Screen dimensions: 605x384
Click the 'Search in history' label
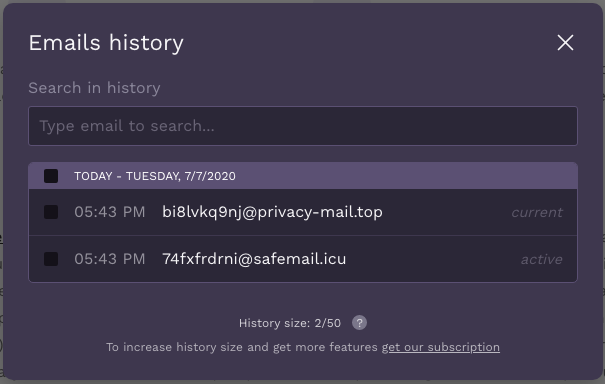click(94, 88)
